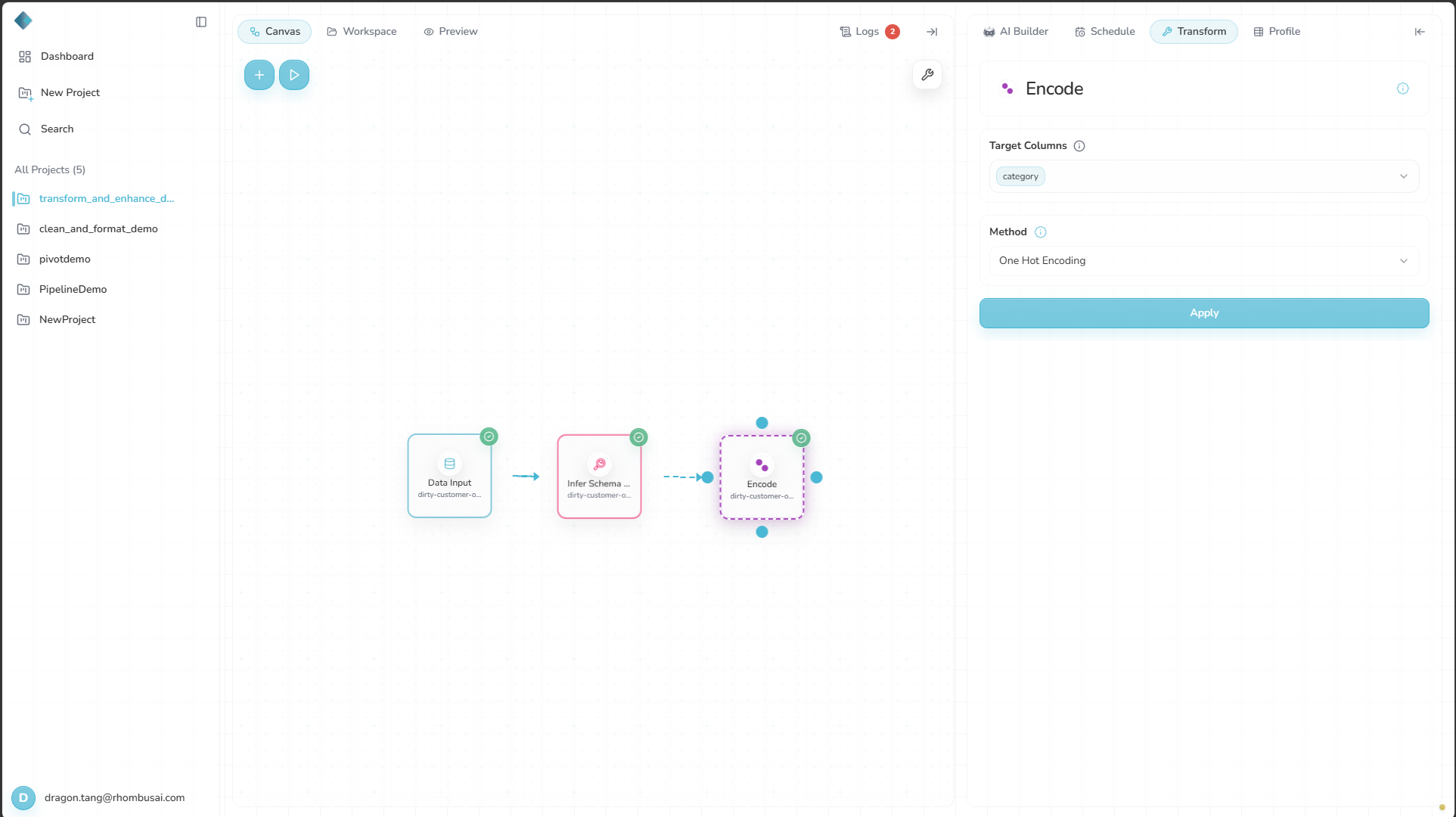Screen dimensions: 1456x817
Task: Switch to the Canvas tab
Action: click(x=275, y=32)
